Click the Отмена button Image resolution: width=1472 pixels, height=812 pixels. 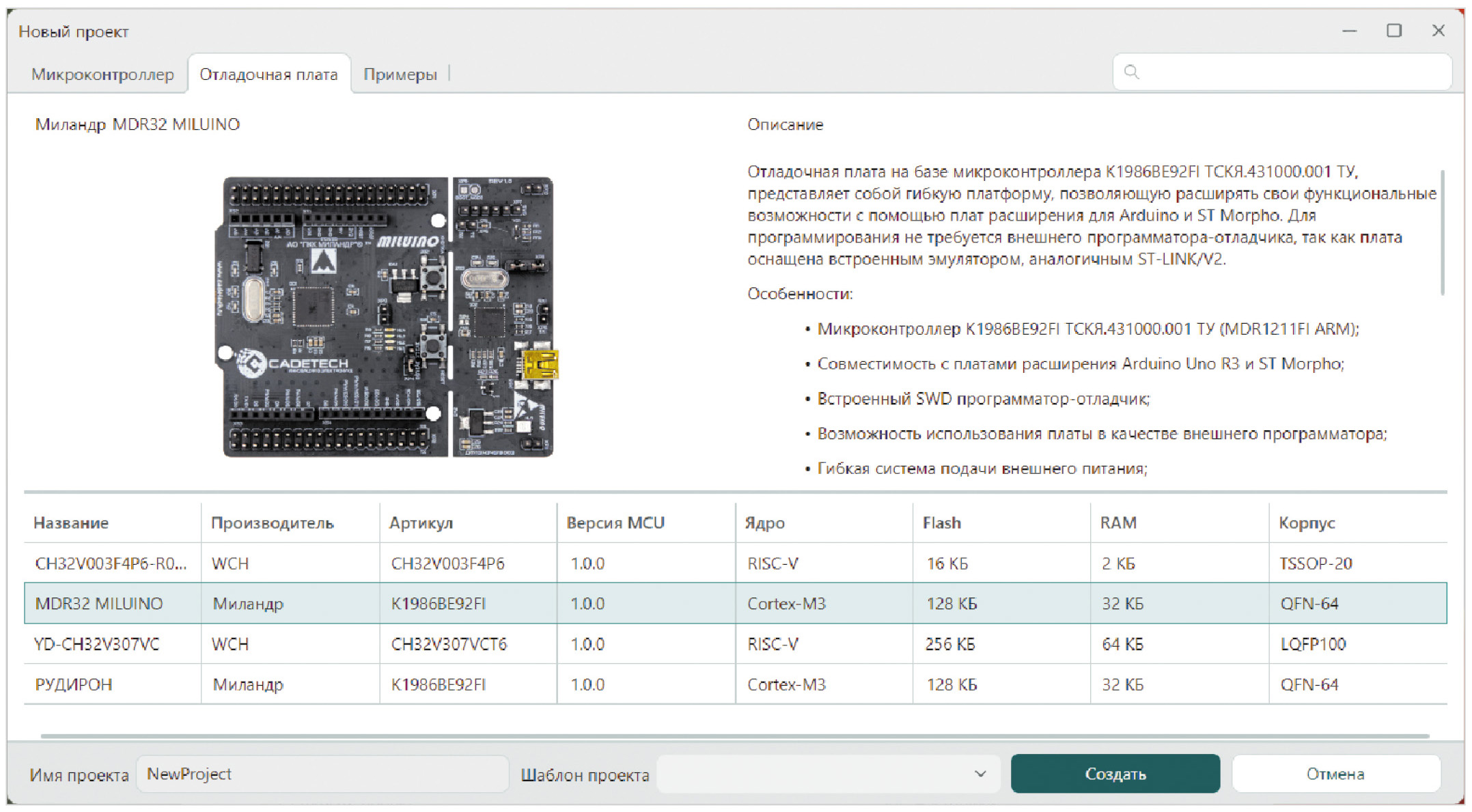(1335, 774)
